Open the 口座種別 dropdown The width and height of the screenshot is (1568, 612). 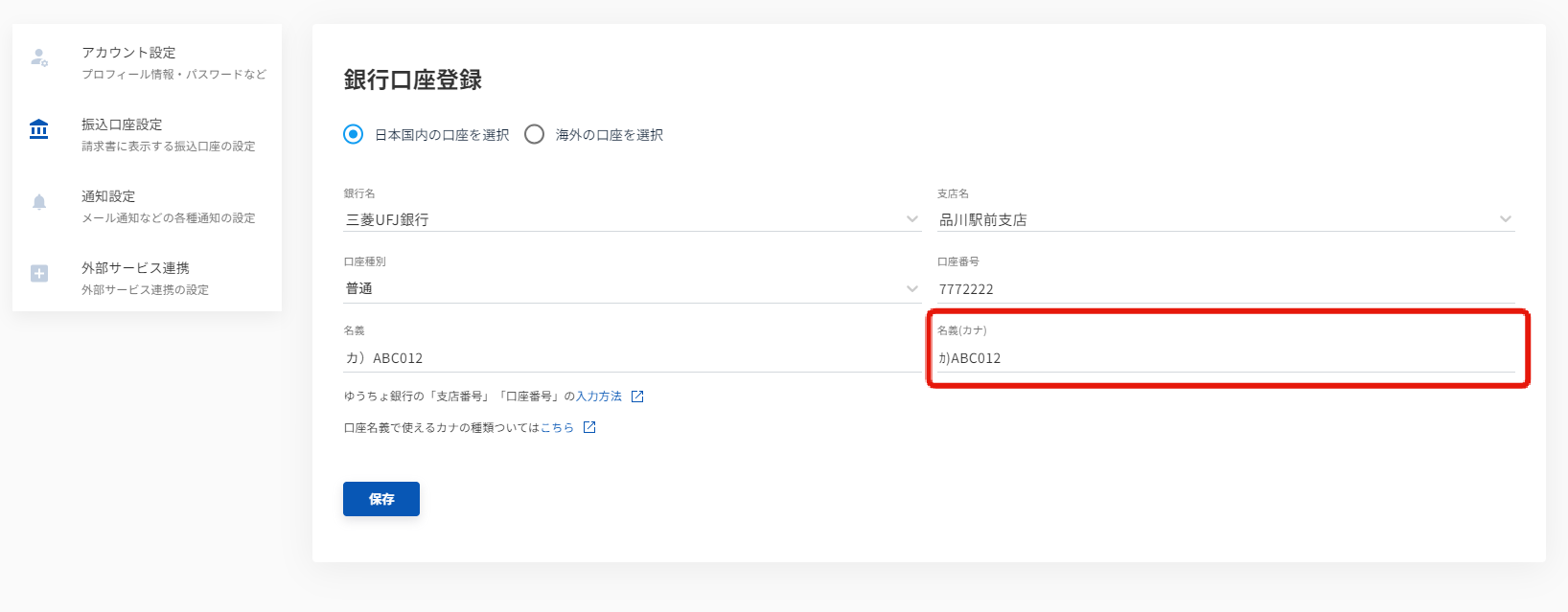pos(911,288)
